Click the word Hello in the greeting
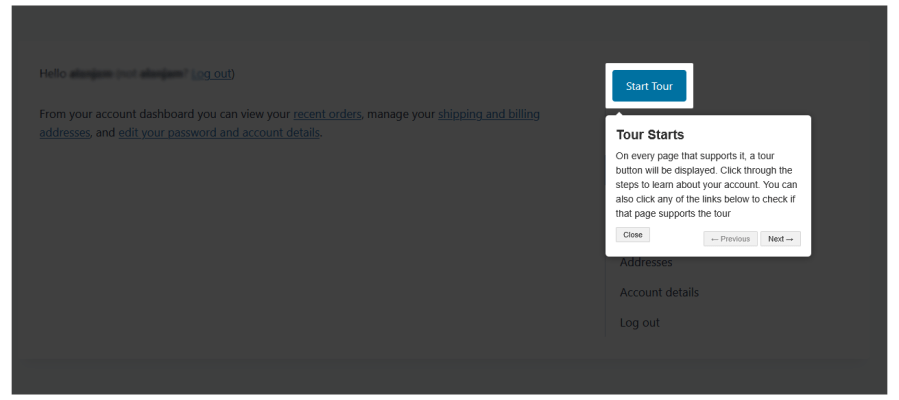This screenshot has height=400, width=899. click(53, 74)
